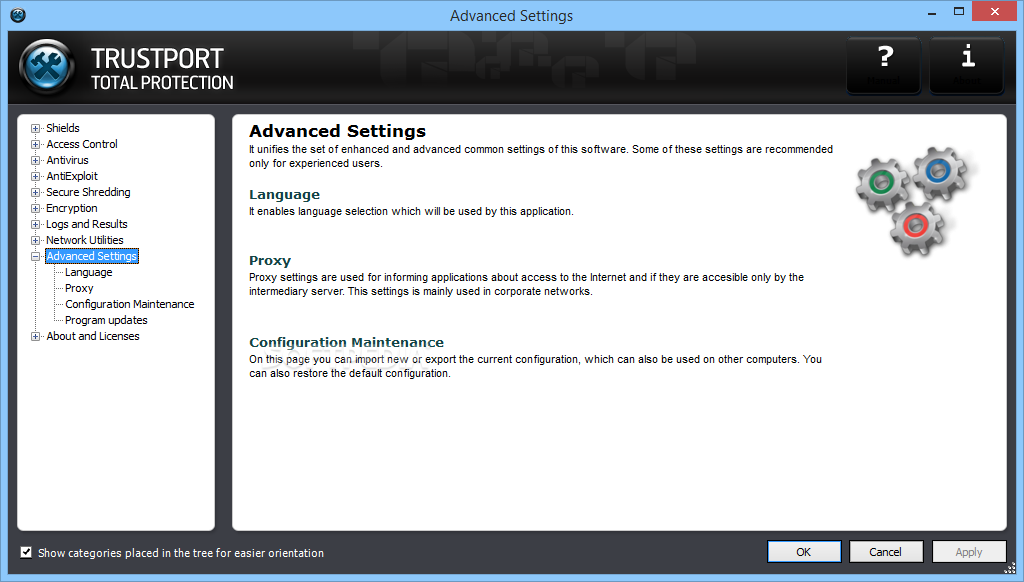The height and width of the screenshot is (582, 1024).
Task: Expand the Antivirus tree node
Action: coord(36,160)
